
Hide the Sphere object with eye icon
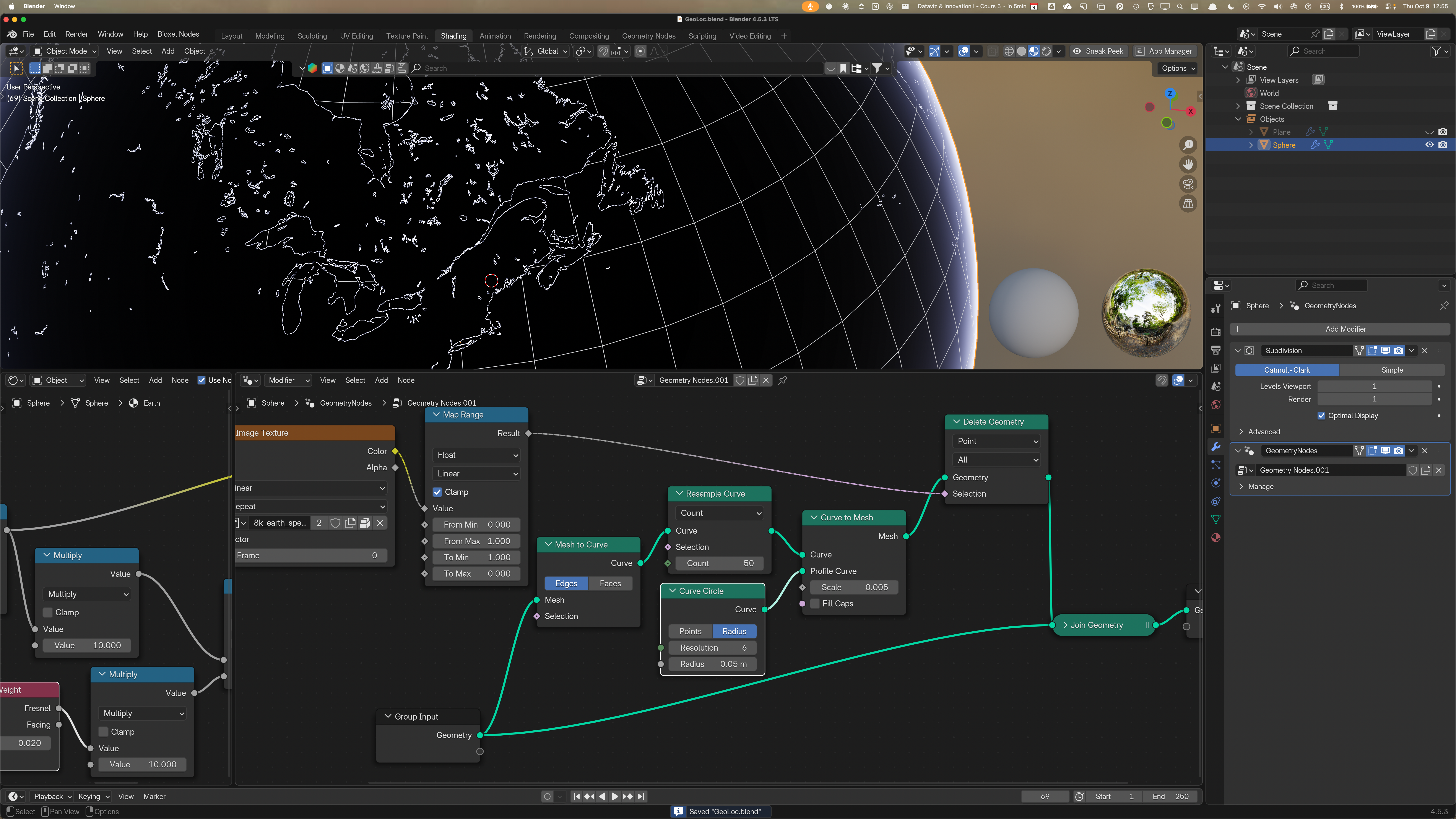coord(1429,145)
